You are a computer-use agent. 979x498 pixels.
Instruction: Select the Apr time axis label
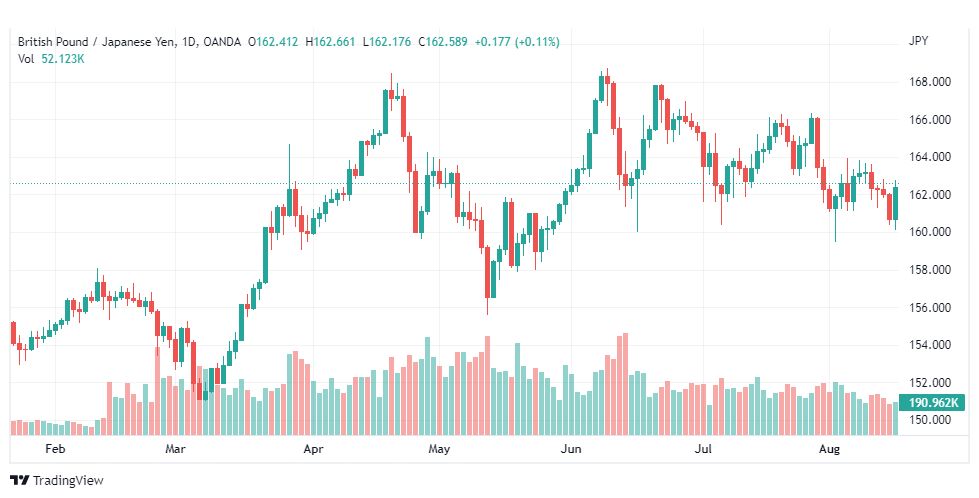(x=313, y=449)
